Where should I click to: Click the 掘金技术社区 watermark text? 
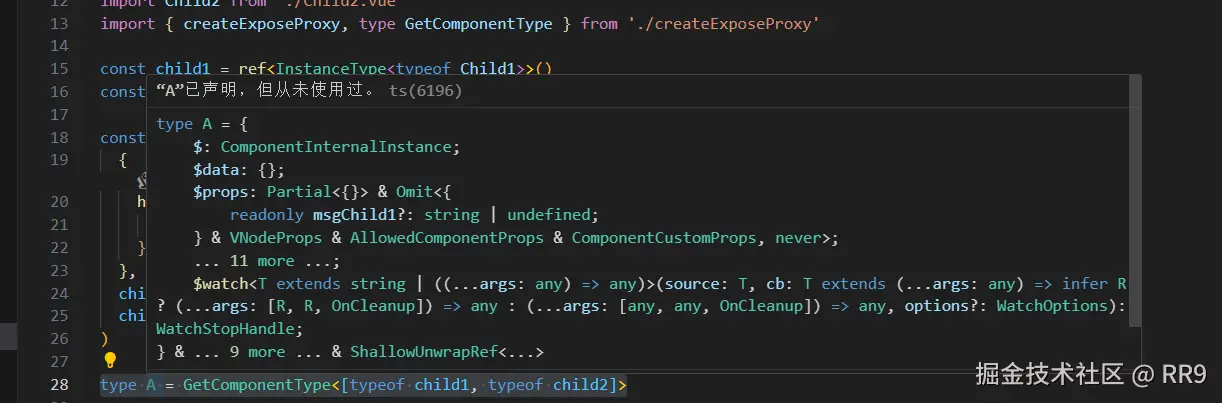[1048, 375]
